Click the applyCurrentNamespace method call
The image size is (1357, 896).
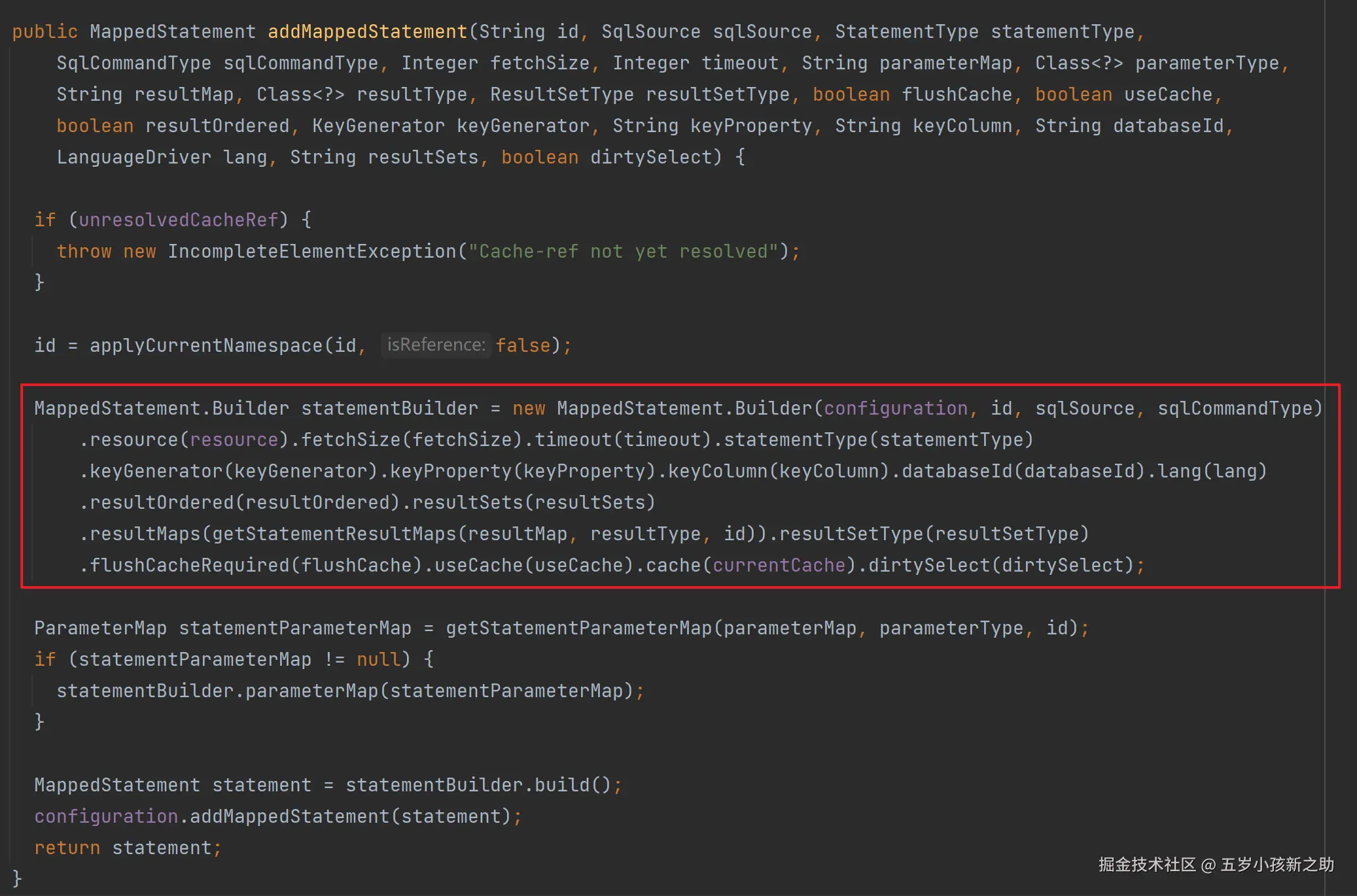[206, 345]
